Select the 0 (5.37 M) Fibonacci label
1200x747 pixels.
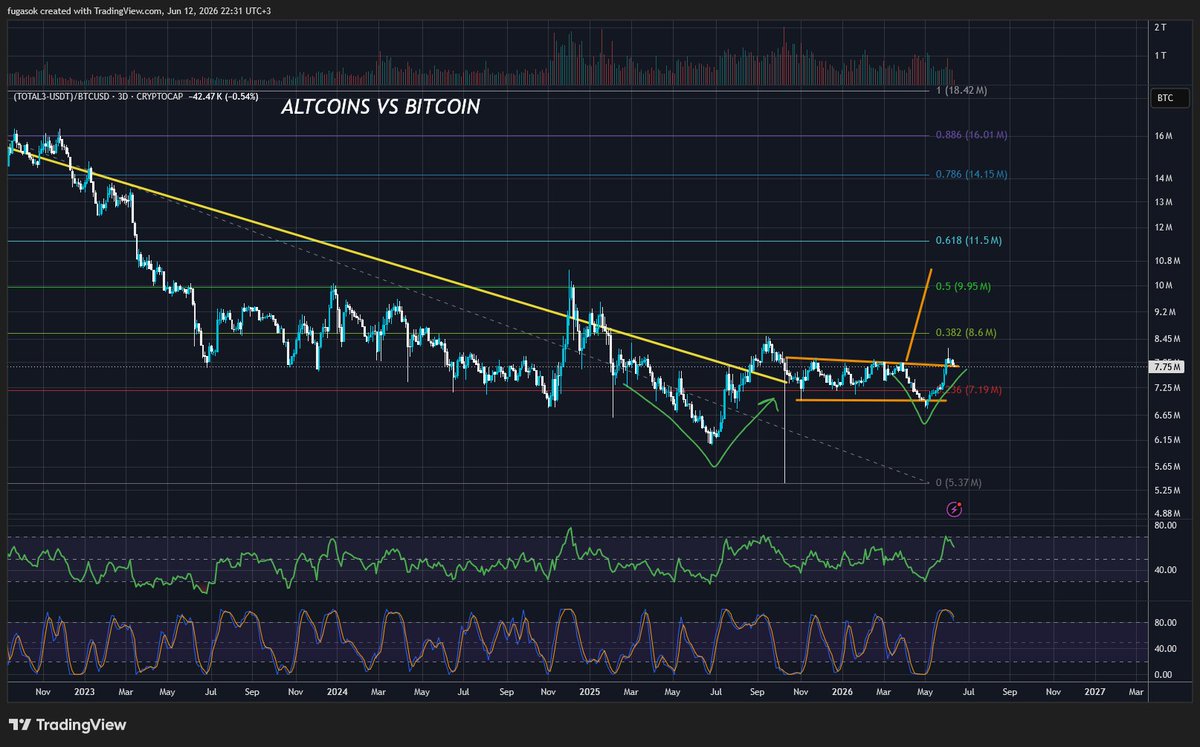958,483
